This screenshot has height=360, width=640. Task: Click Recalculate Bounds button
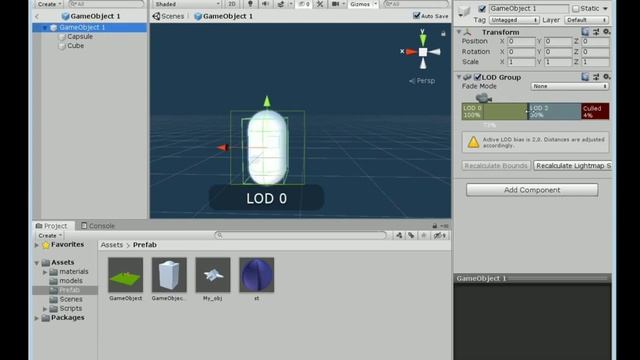coord(496,165)
